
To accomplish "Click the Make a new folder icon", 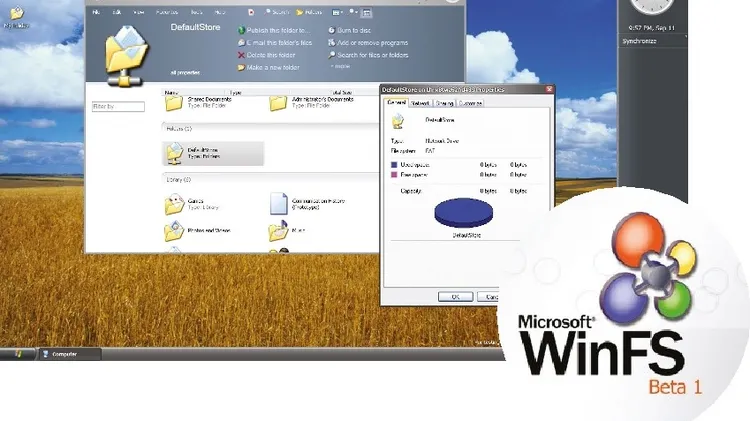I will click(241, 67).
